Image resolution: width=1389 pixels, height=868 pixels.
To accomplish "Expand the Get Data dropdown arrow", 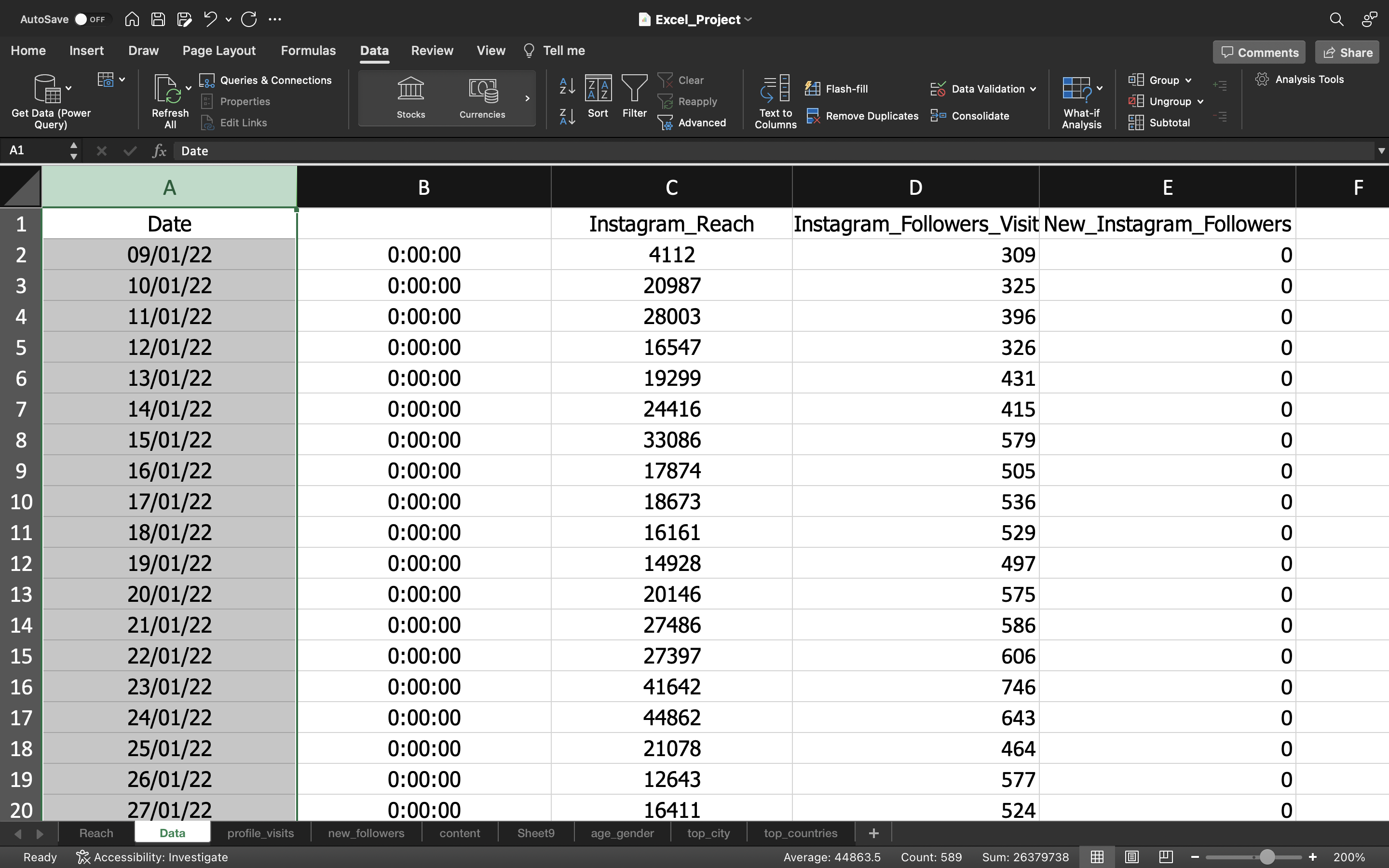I will [68, 88].
